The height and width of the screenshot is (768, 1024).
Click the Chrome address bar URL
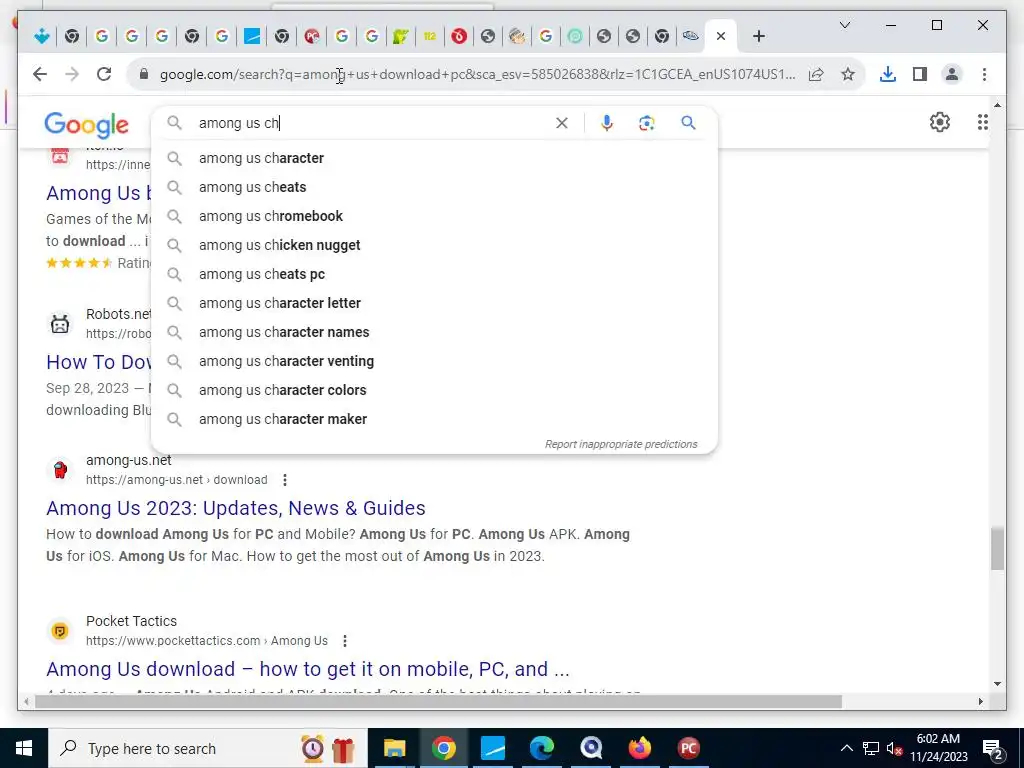477,74
